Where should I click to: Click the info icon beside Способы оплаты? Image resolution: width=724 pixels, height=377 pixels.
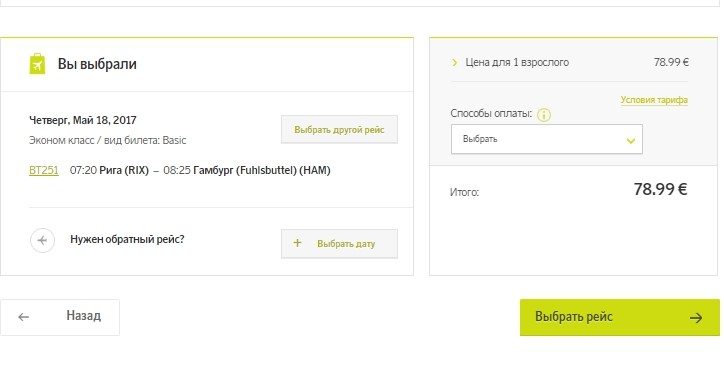click(544, 115)
